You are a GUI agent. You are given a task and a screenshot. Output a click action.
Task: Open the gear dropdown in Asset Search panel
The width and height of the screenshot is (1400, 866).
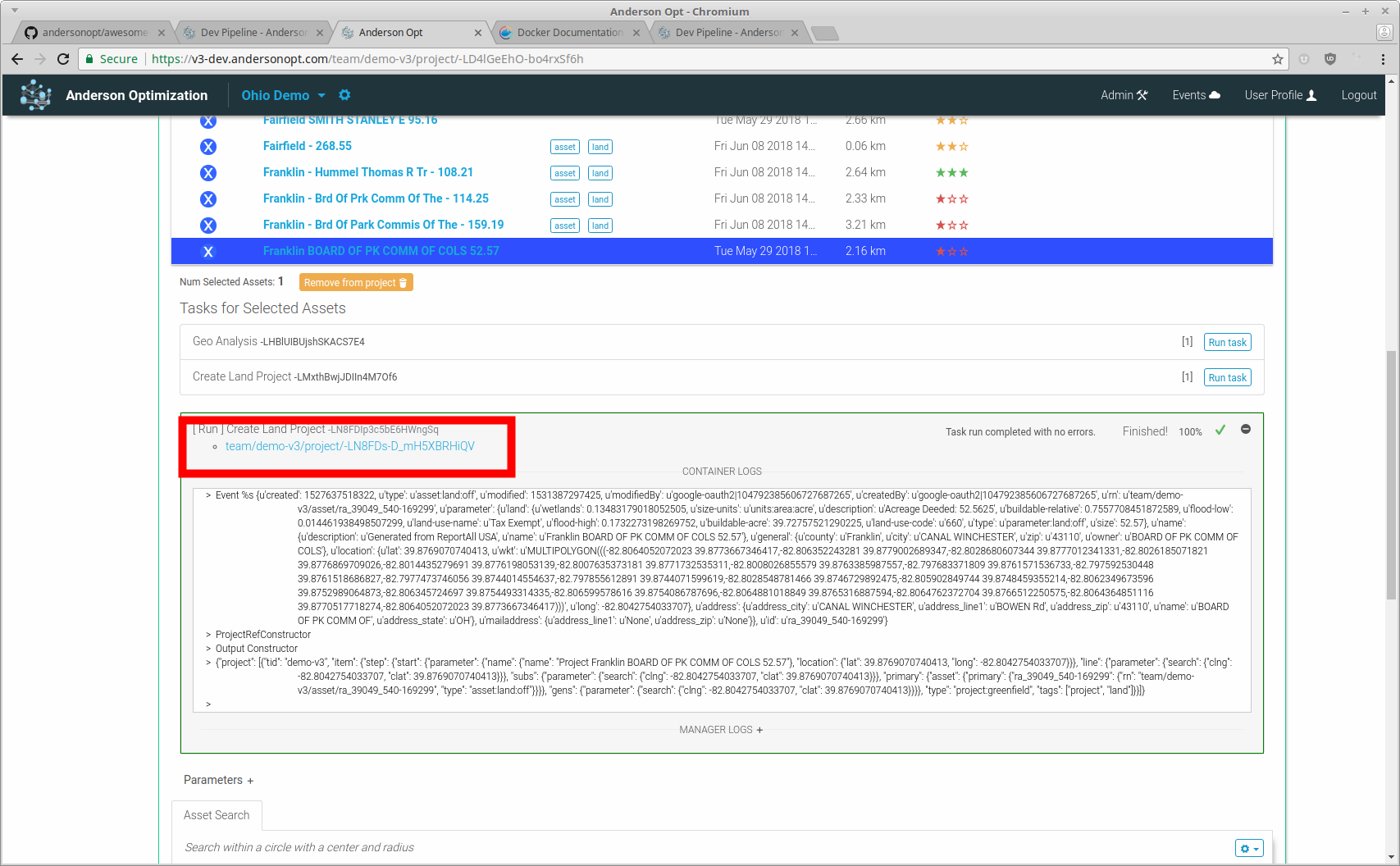point(1249,849)
